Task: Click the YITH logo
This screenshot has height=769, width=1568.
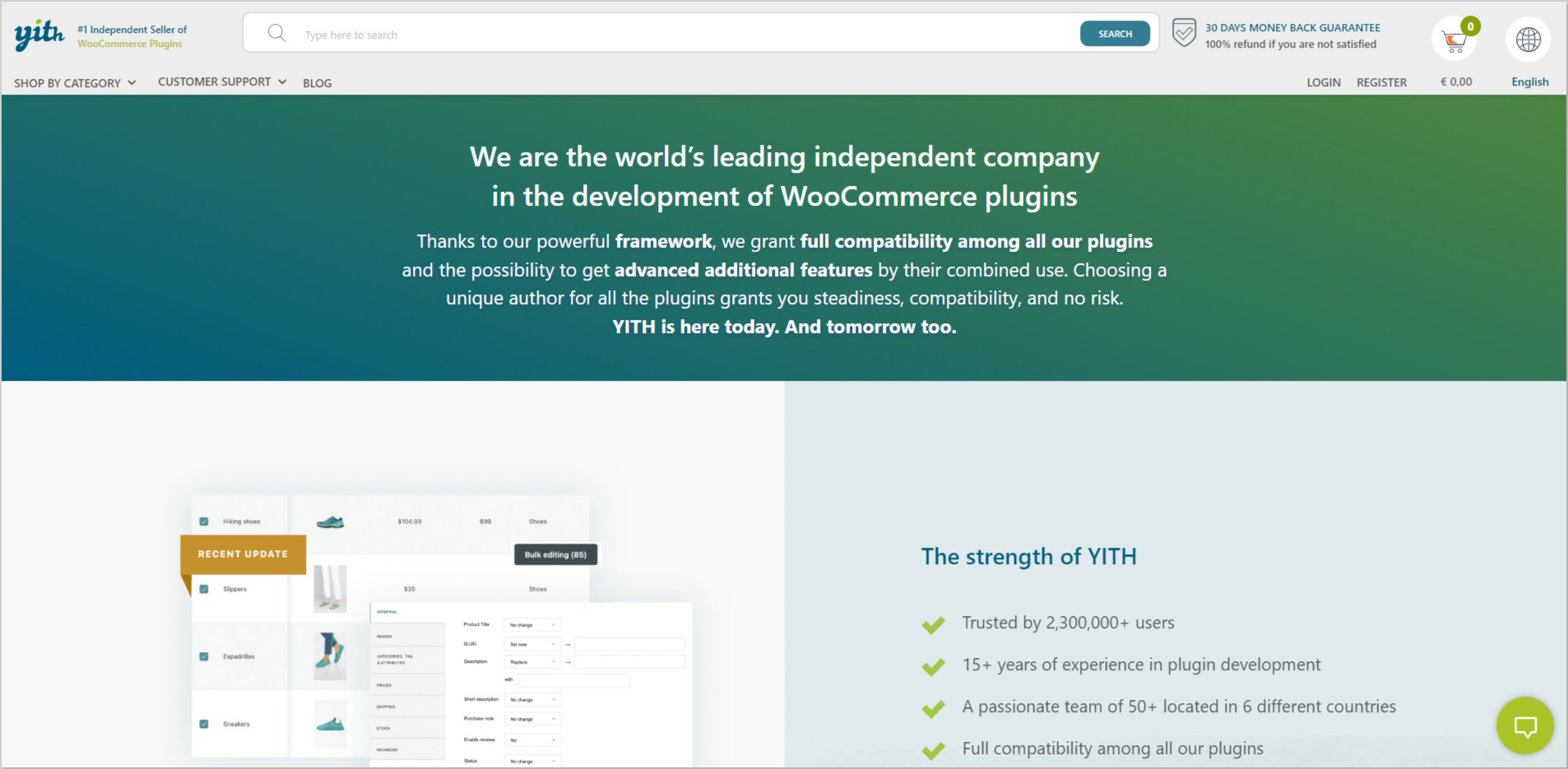Action: (x=39, y=35)
